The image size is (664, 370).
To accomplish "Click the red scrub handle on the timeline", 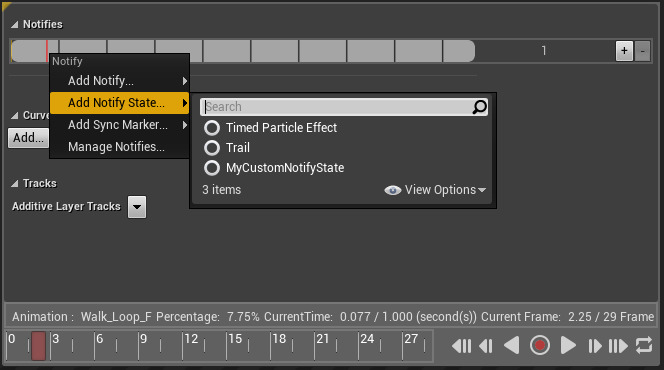I will (x=39, y=346).
